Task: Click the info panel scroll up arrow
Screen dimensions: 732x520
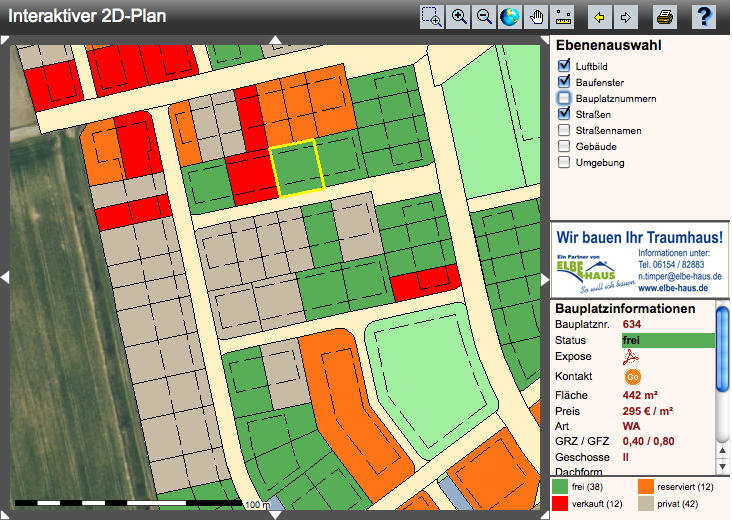Action: coord(722,451)
